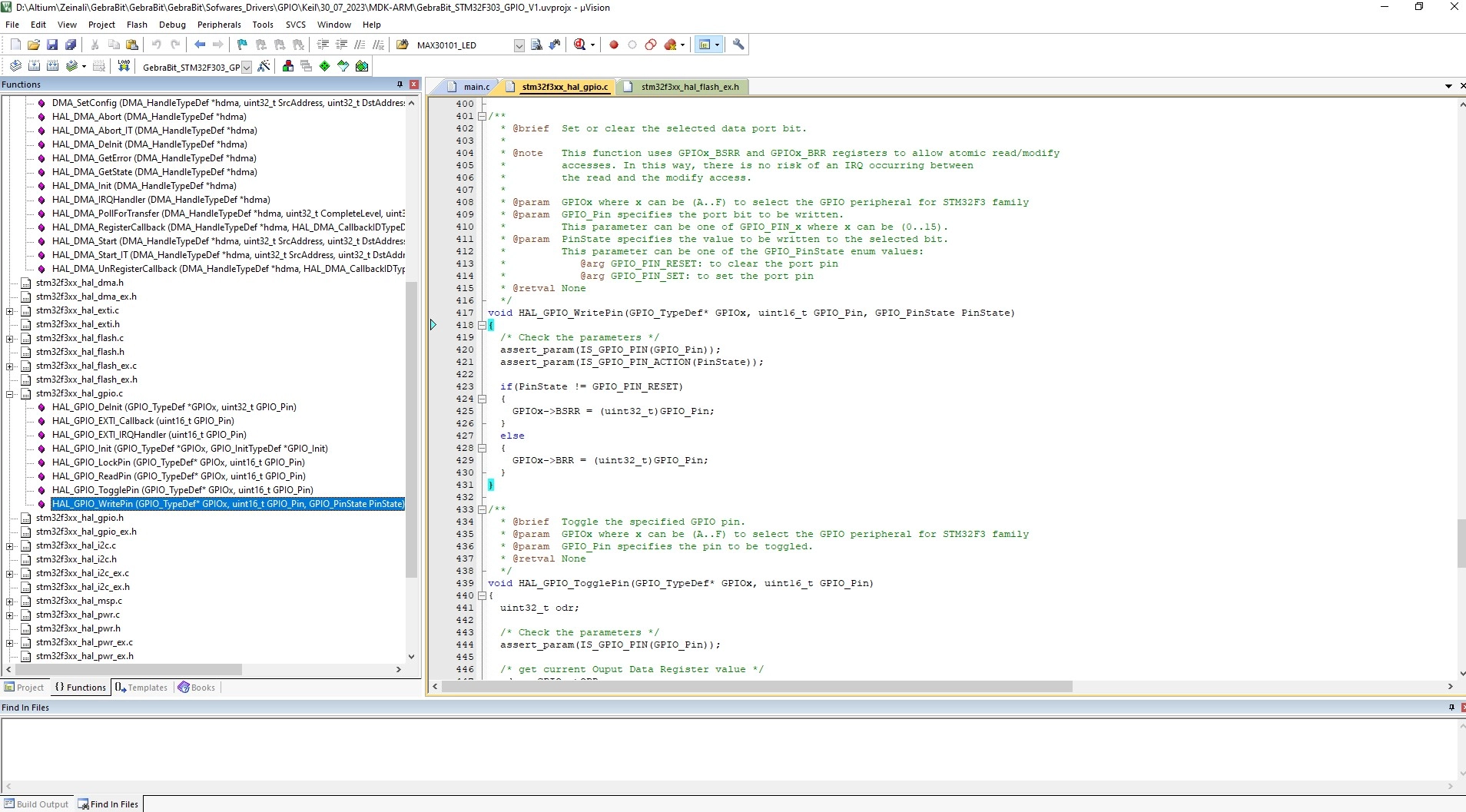Expand the stm32f3xx_hal_pwr.c tree node

pos(10,615)
